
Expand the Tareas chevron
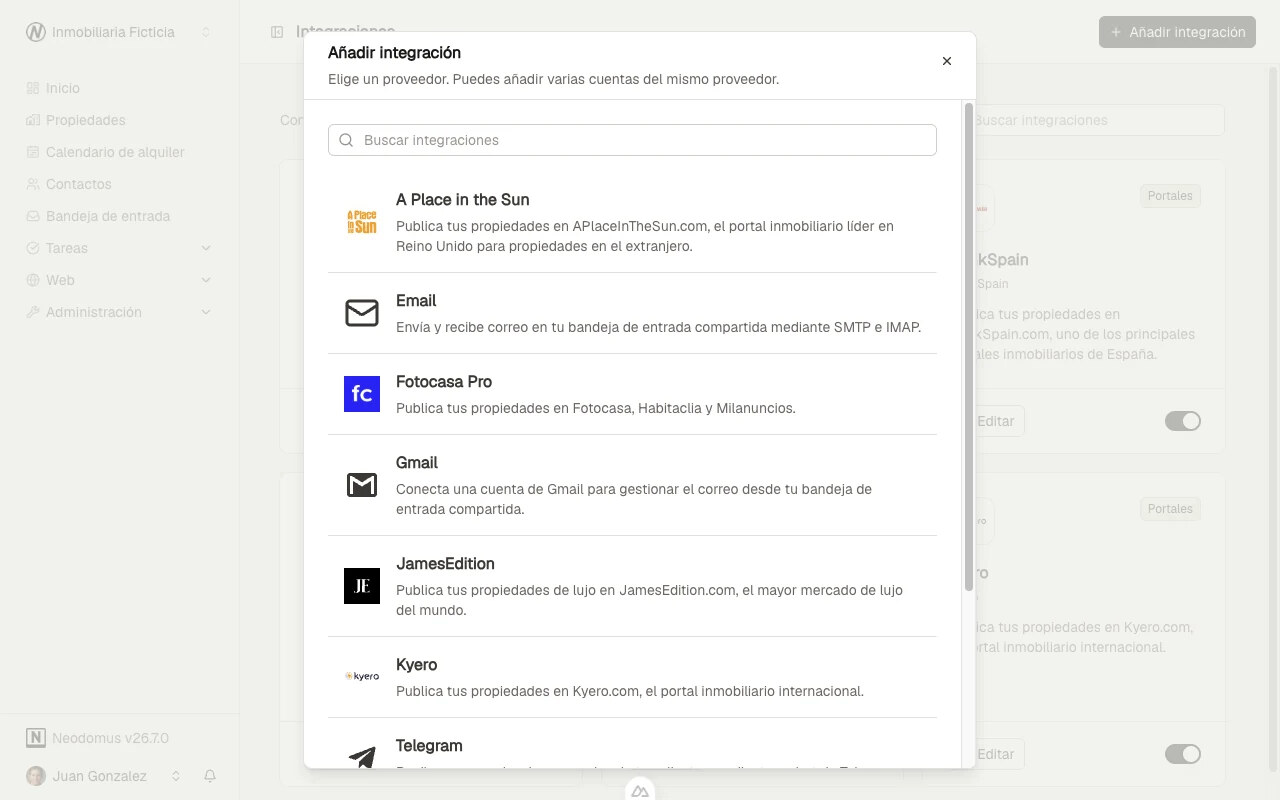(x=206, y=248)
